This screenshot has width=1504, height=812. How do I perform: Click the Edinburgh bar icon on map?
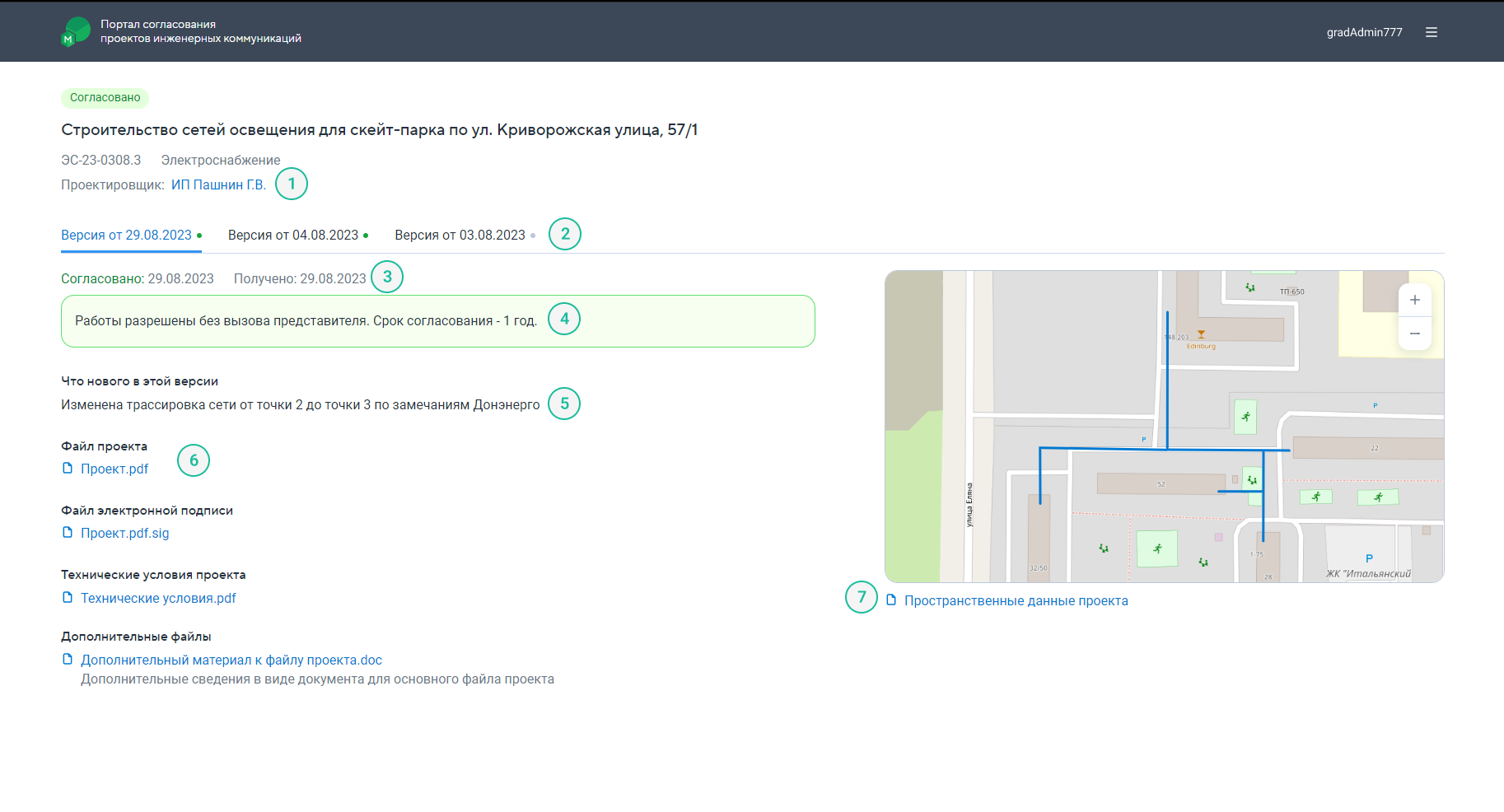(1201, 334)
